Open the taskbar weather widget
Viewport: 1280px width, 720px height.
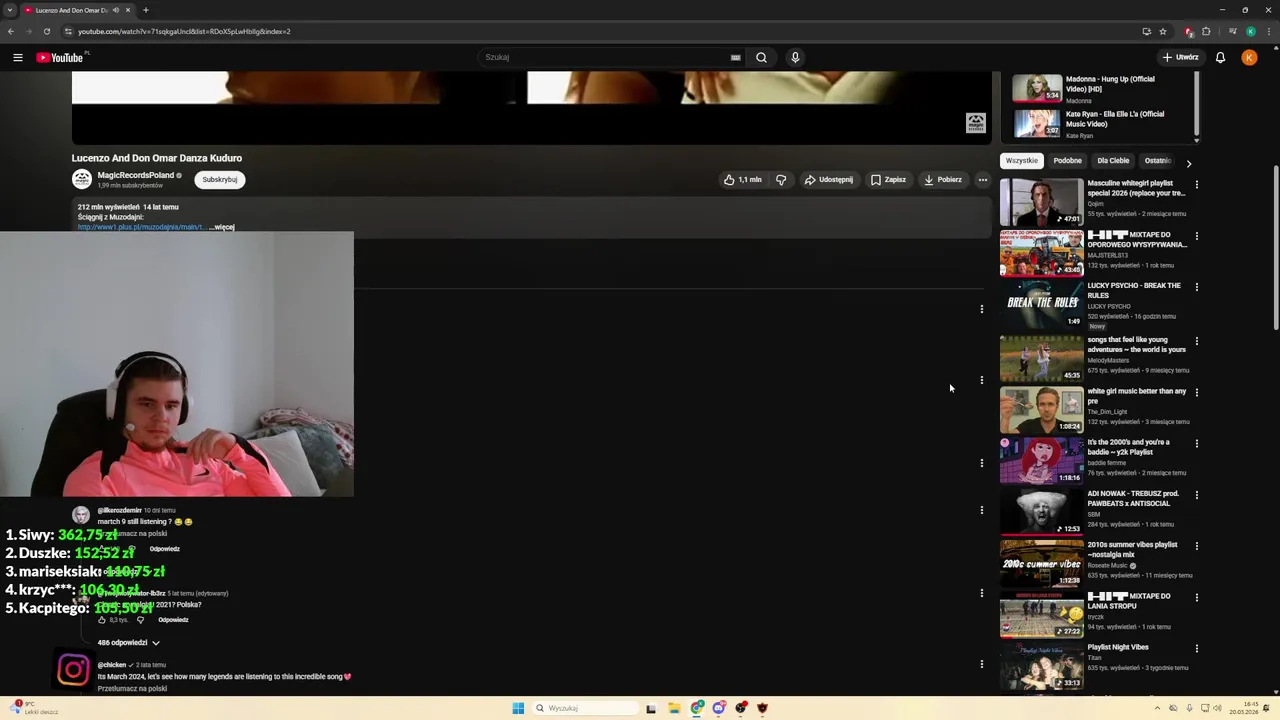pos(35,708)
